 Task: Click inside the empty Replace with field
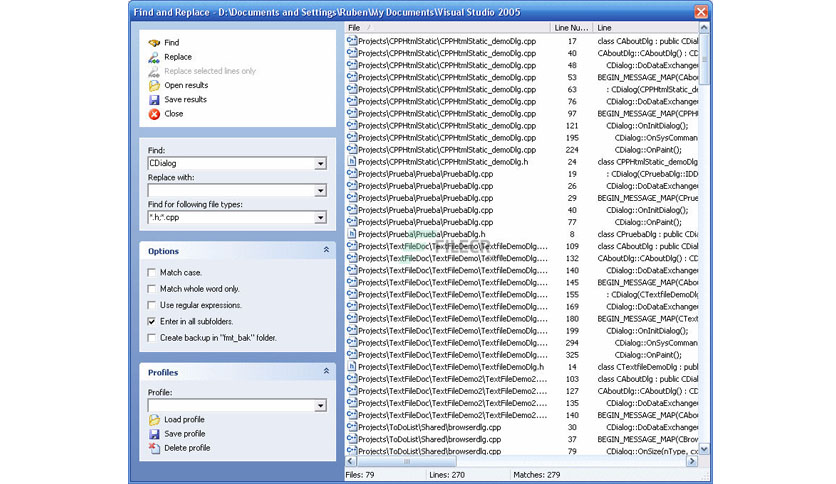click(x=231, y=190)
